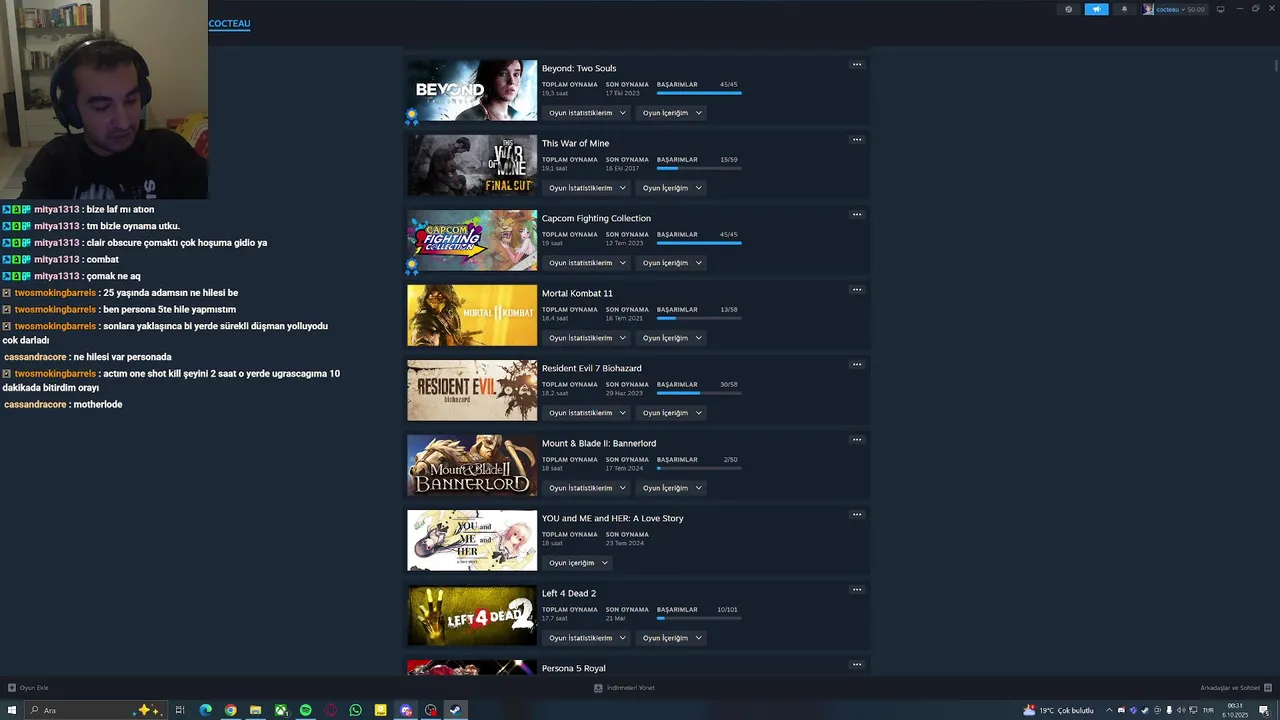Image resolution: width=1280 pixels, height=720 pixels.
Task: Open the Windows Start menu
Action: tap(12, 710)
